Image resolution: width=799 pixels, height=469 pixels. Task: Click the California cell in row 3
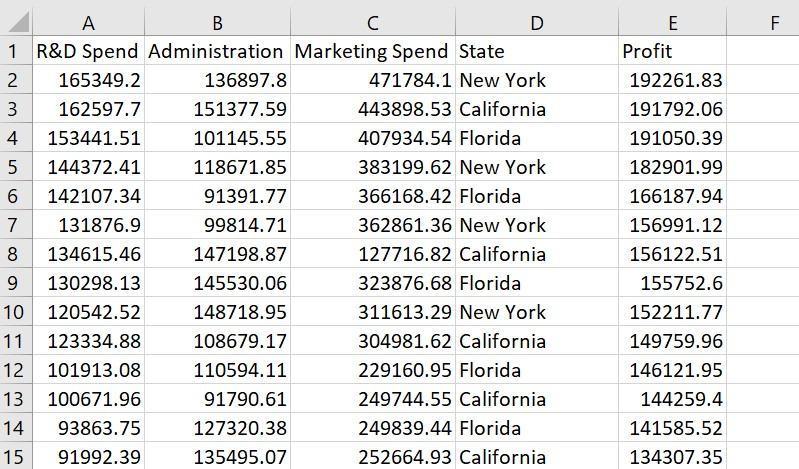coord(537,109)
